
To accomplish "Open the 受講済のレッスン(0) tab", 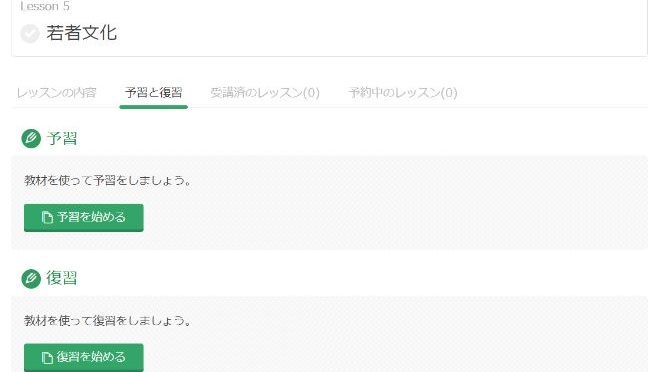I will pyautogui.click(x=265, y=92).
